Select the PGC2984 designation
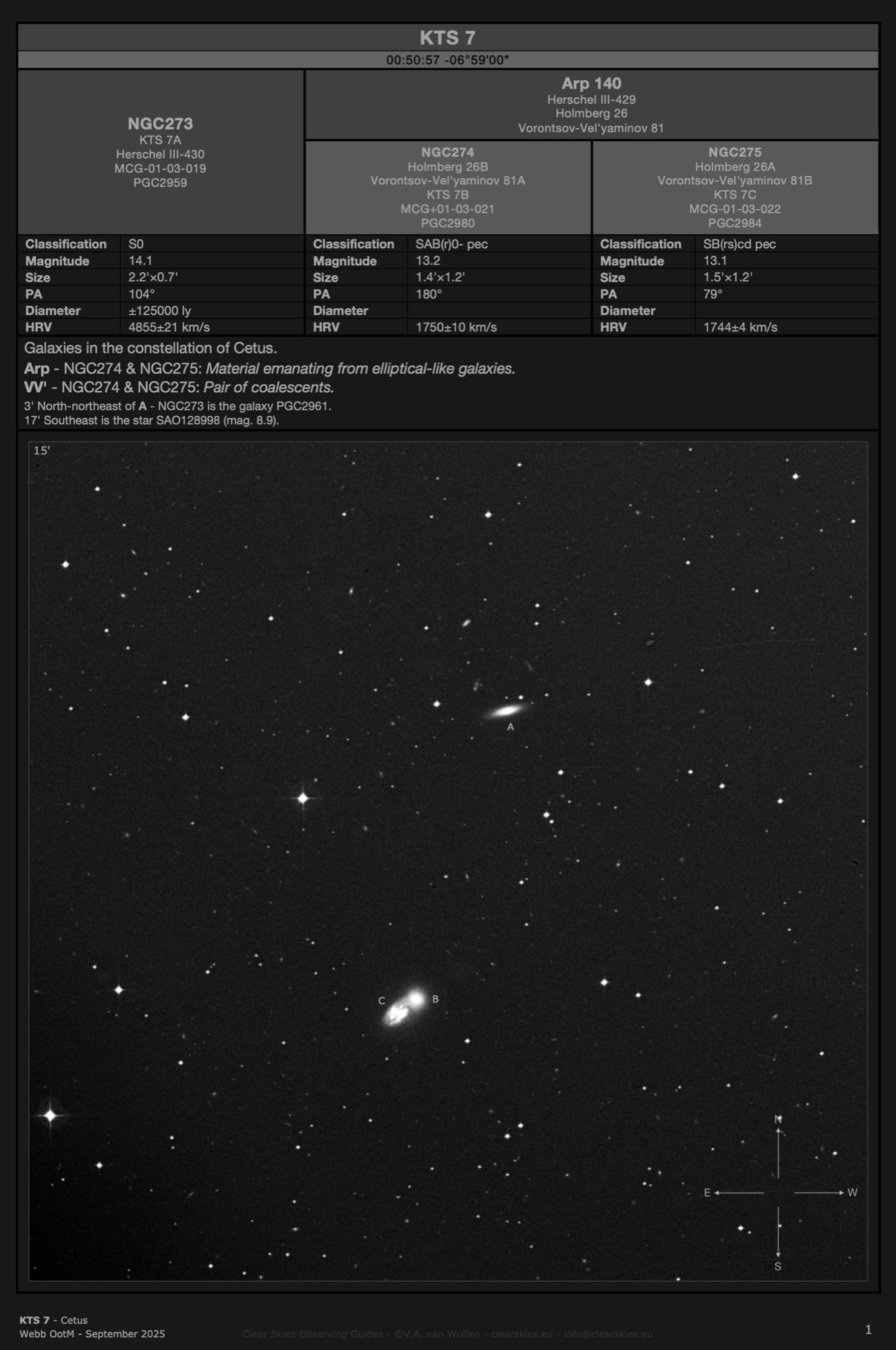Viewport: 896px width, 1350px height. pyautogui.click(x=735, y=223)
